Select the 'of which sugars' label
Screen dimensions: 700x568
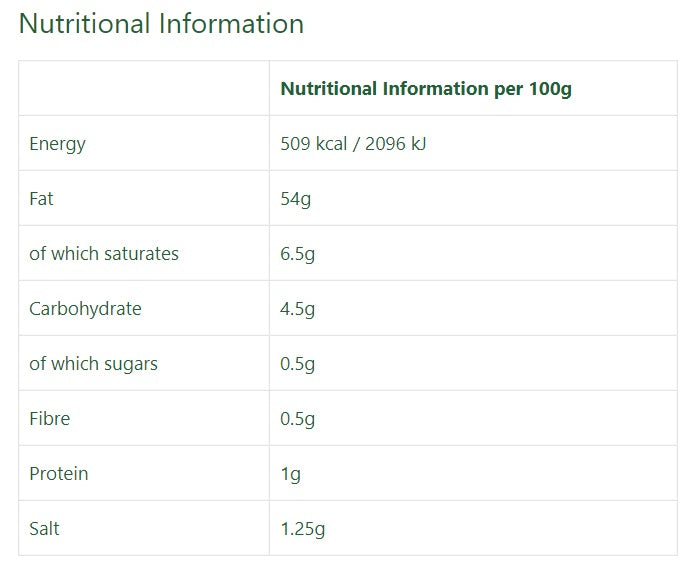[x=94, y=364]
